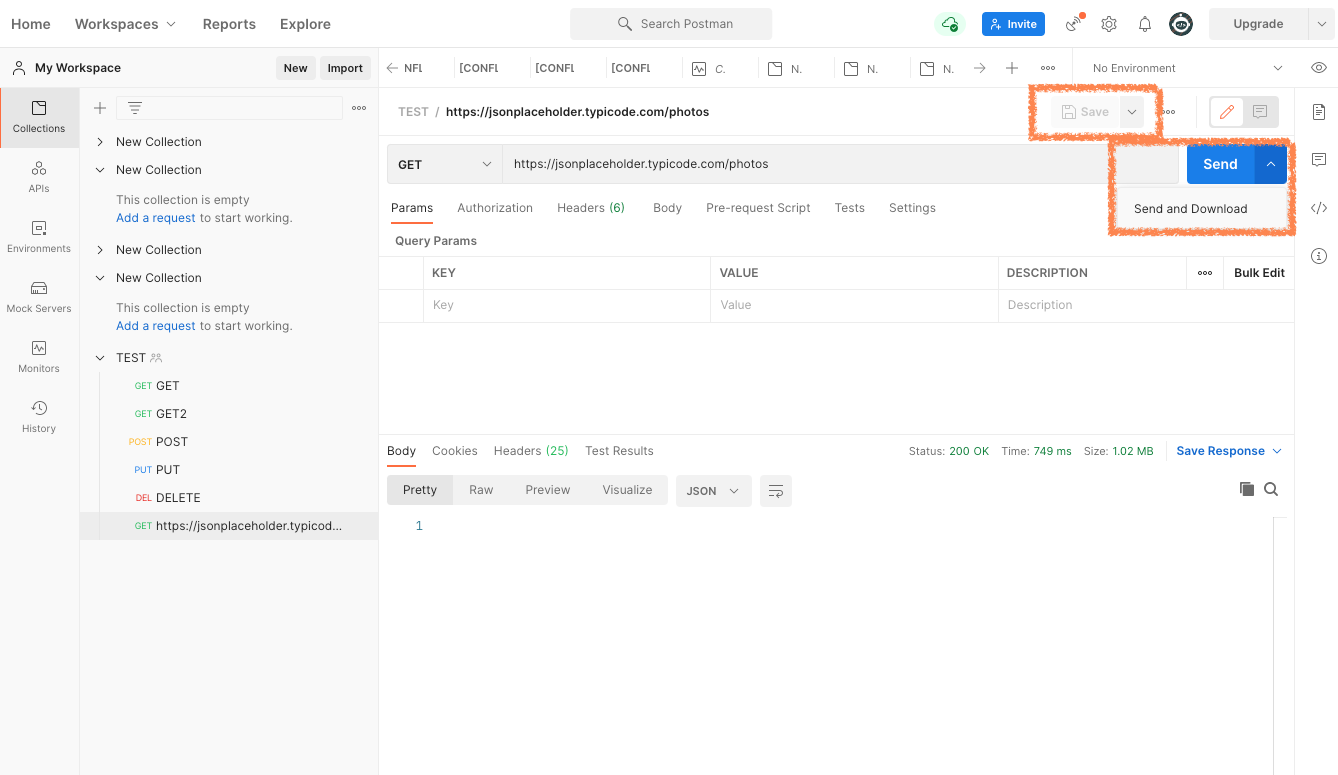Image resolution: width=1338 pixels, height=775 pixels.
Task: Open the Save options dropdown arrow
Action: point(1131,112)
